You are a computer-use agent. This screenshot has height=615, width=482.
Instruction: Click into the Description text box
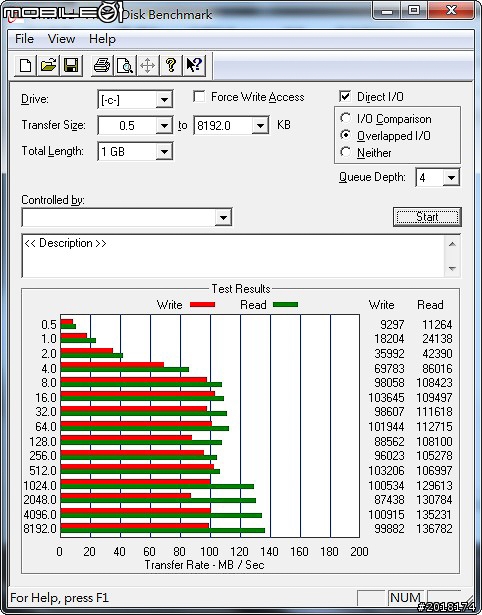pyautogui.click(x=233, y=255)
